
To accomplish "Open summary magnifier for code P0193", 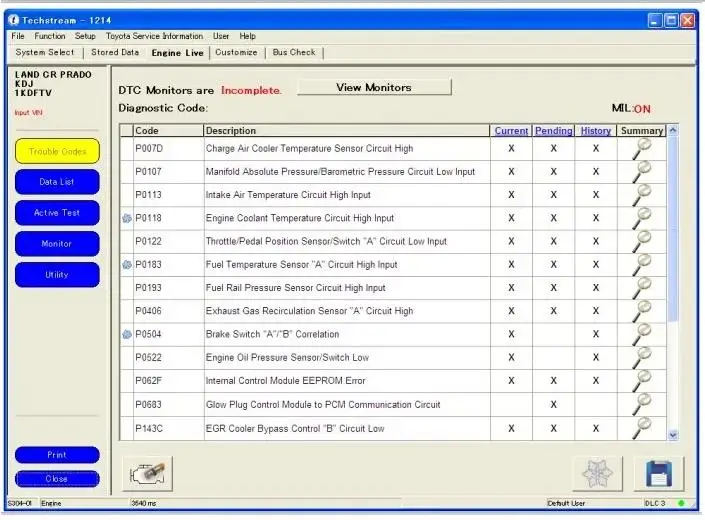I will [x=641, y=288].
